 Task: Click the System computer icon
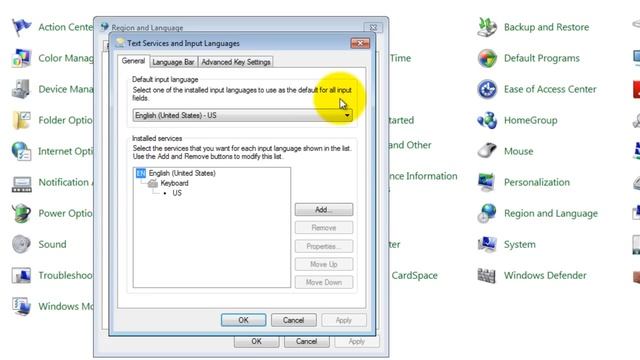[x=487, y=244]
